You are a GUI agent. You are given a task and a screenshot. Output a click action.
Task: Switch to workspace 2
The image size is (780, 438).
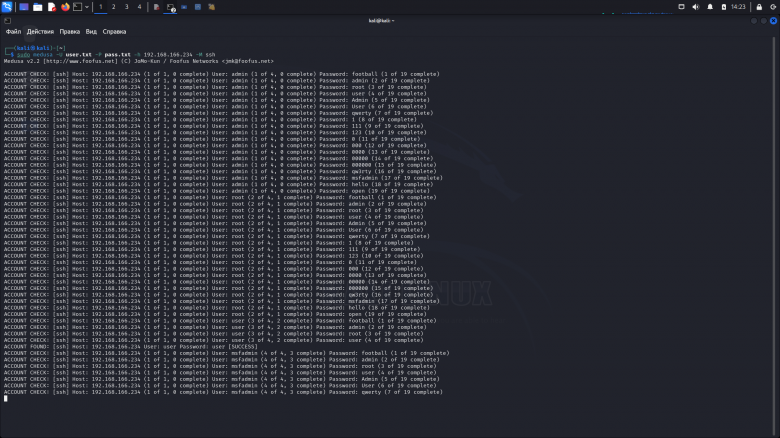point(113,7)
